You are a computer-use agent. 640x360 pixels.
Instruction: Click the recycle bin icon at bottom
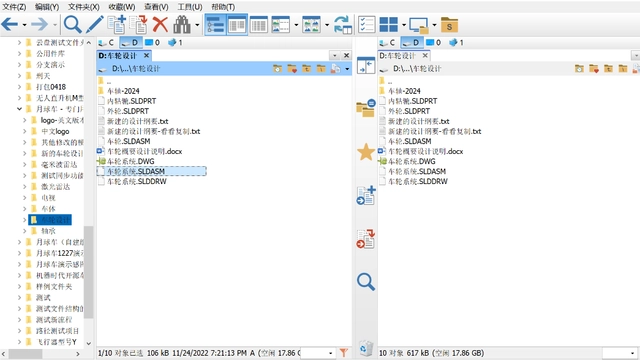pos(366,348)
